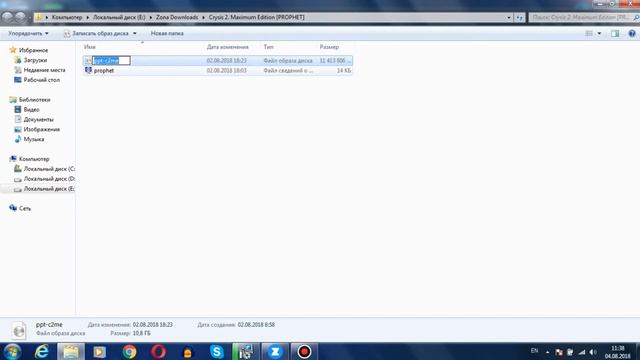Click the EN language indicator

tap(534, 351)
